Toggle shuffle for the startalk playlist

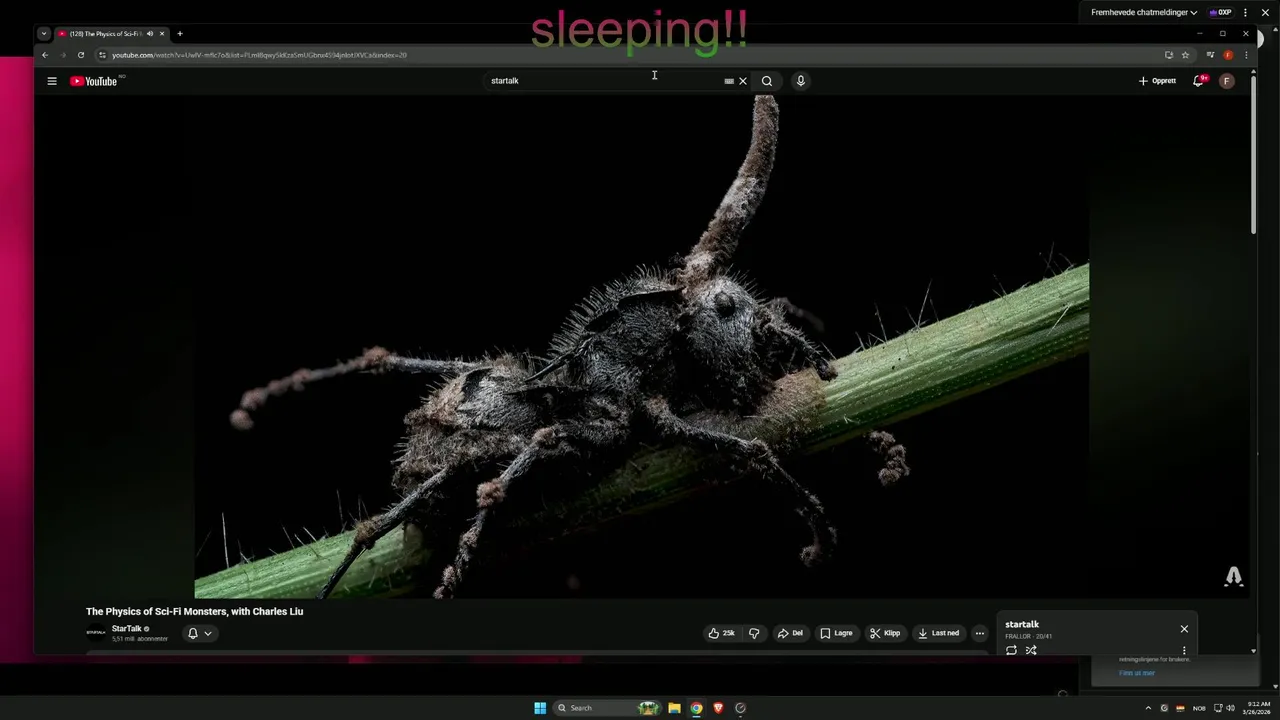point(1031,651)
